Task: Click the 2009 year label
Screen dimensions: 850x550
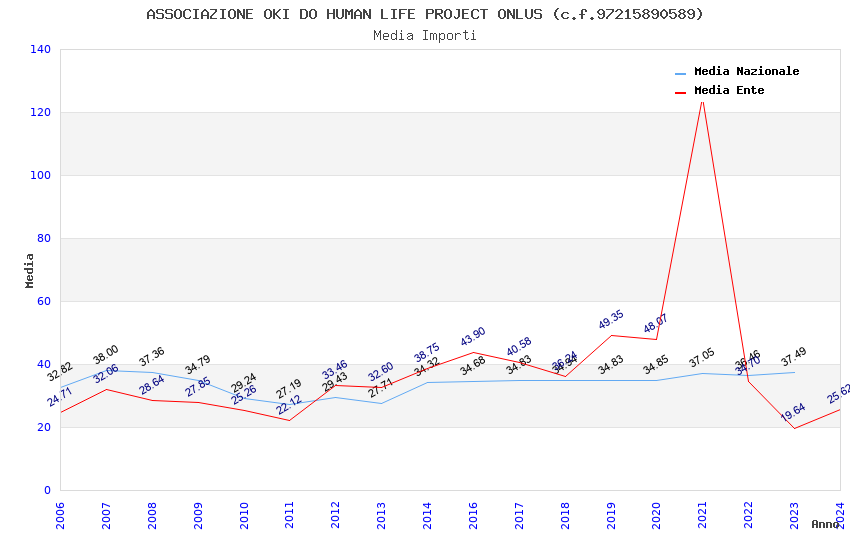Action: pyautogui.click(x=198, y=515)
